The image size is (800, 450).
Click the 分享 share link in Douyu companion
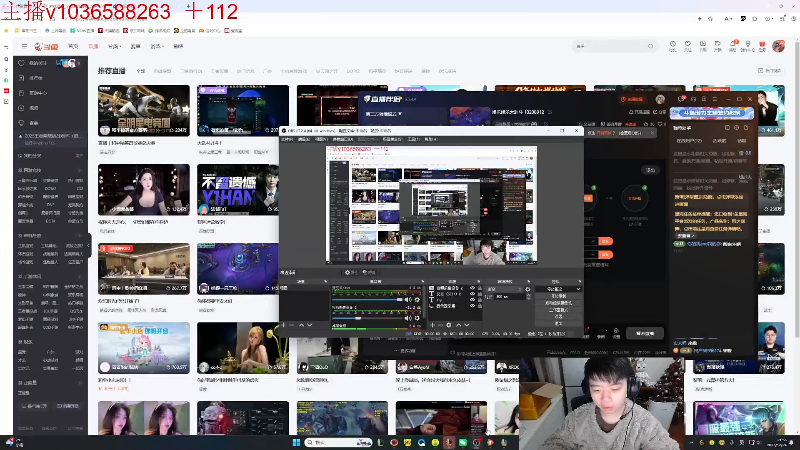point(660,112)
